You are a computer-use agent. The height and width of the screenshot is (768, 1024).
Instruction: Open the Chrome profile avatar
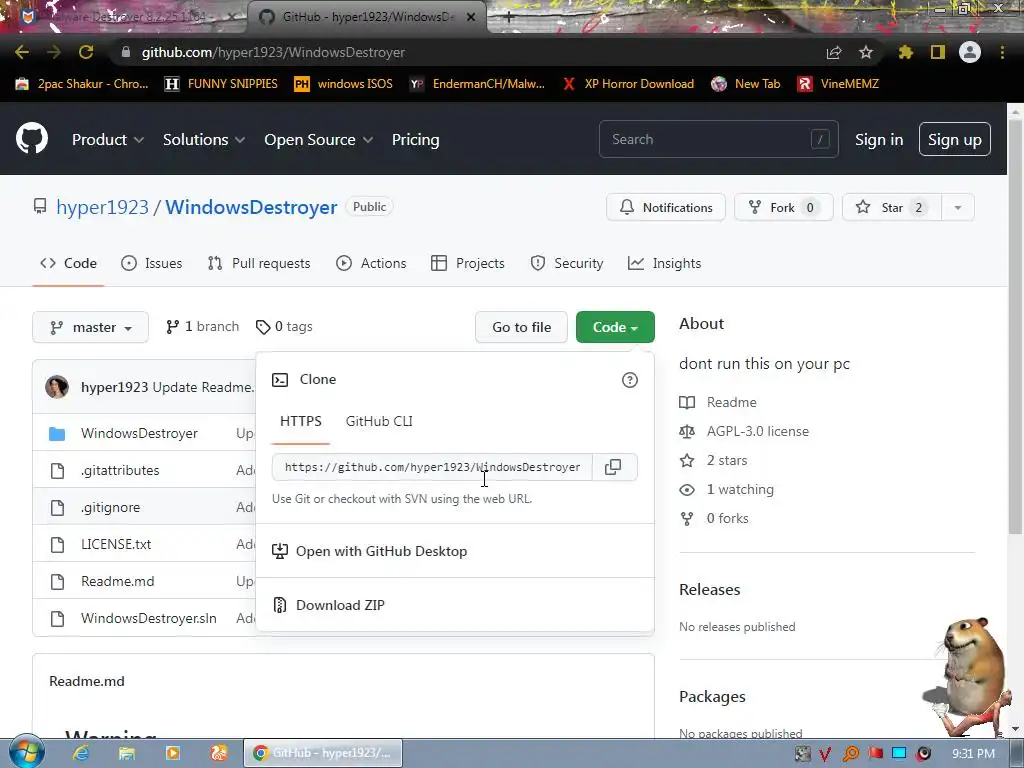point(970,52)
